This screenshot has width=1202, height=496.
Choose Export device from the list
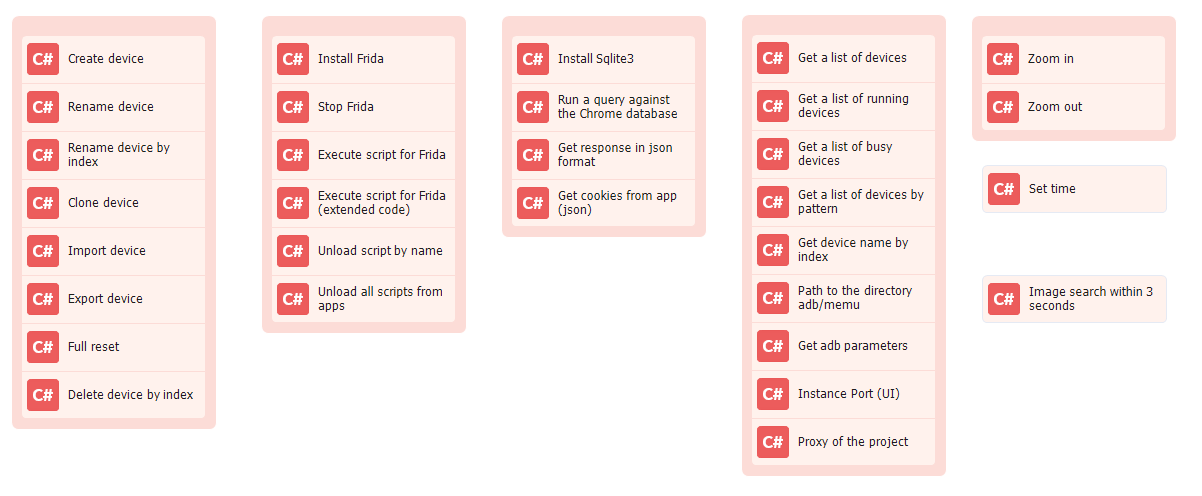114,299
